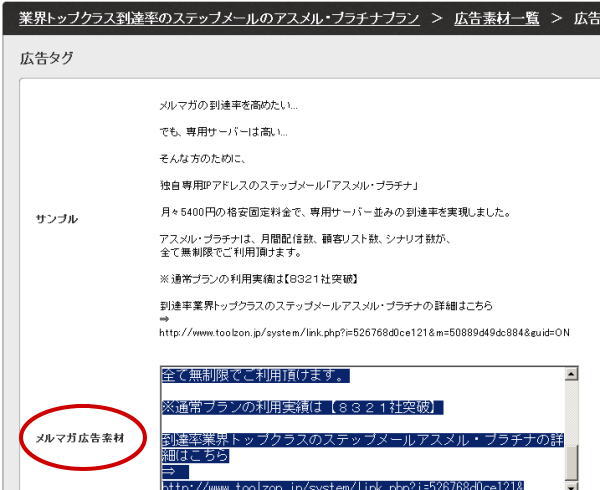Click the line アスメル・プラチナは、月間配信数
Screen dimensions: 600x490
[x=305, y=239]
